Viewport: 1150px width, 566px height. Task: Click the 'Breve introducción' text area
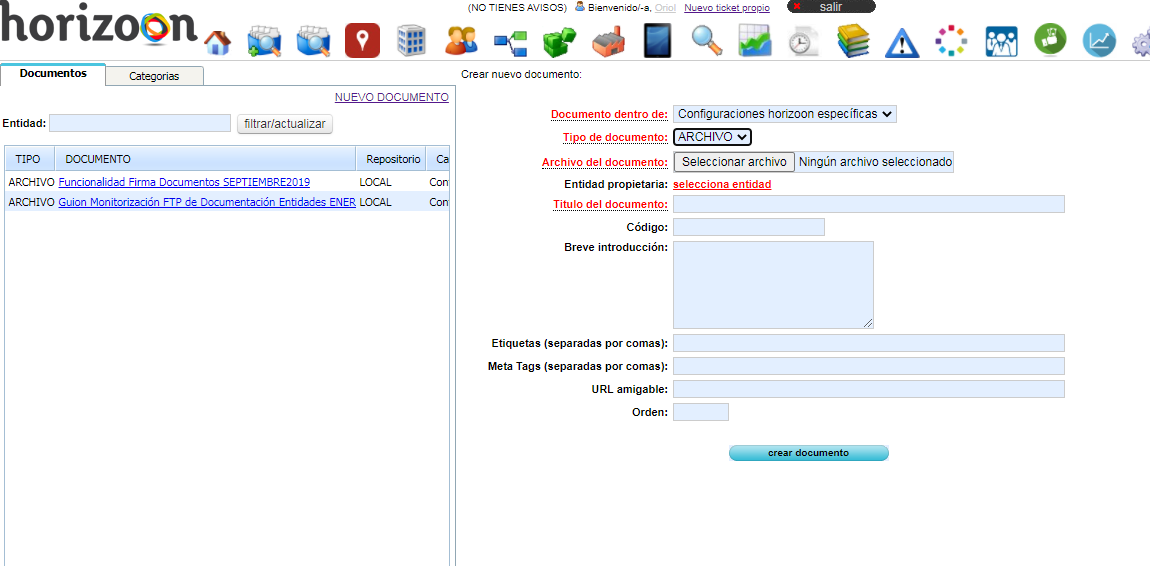point(773,284)
